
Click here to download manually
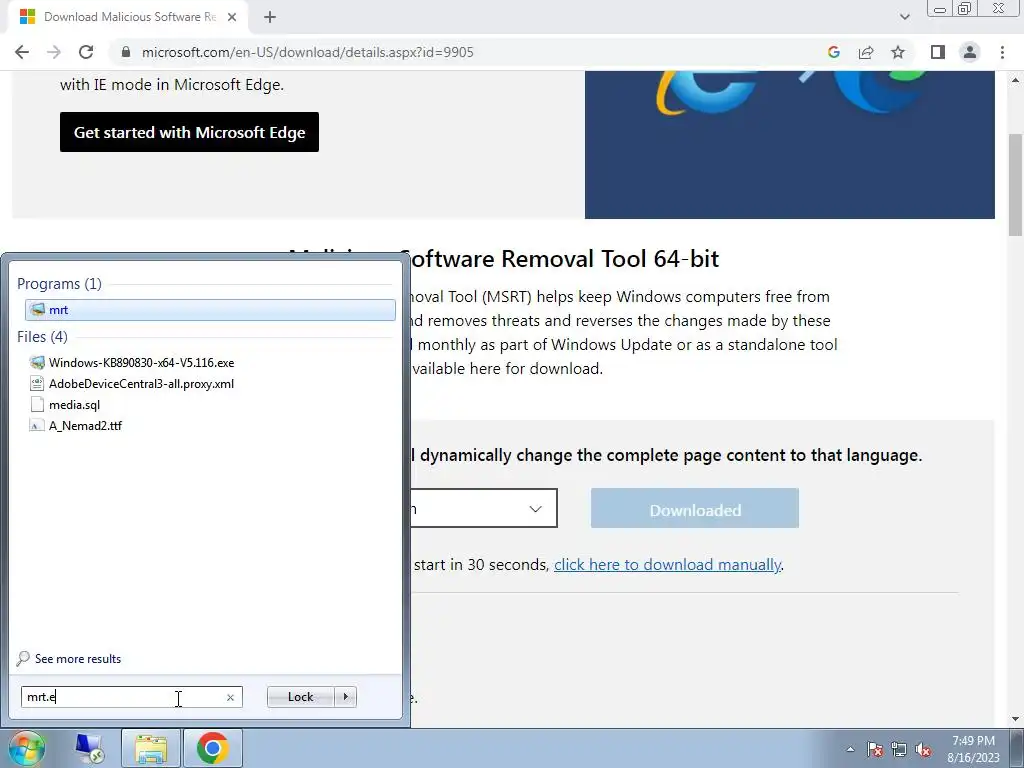click(x=667, y=564)
